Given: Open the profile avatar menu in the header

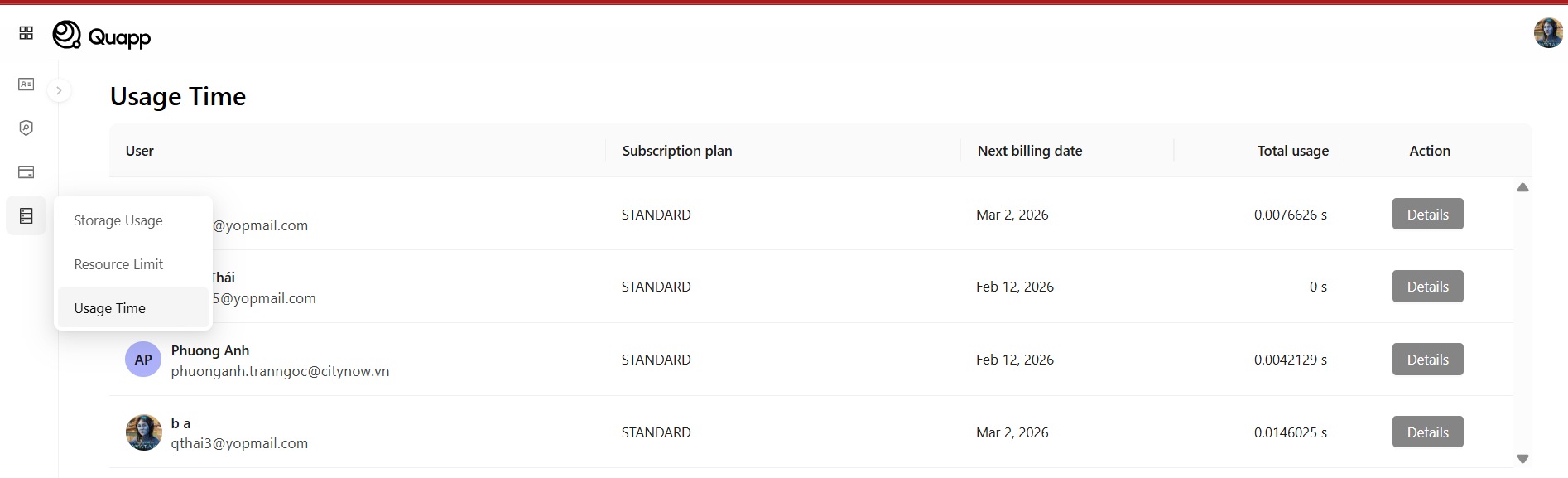Looking at the screenshot, I should (1547, 33).
